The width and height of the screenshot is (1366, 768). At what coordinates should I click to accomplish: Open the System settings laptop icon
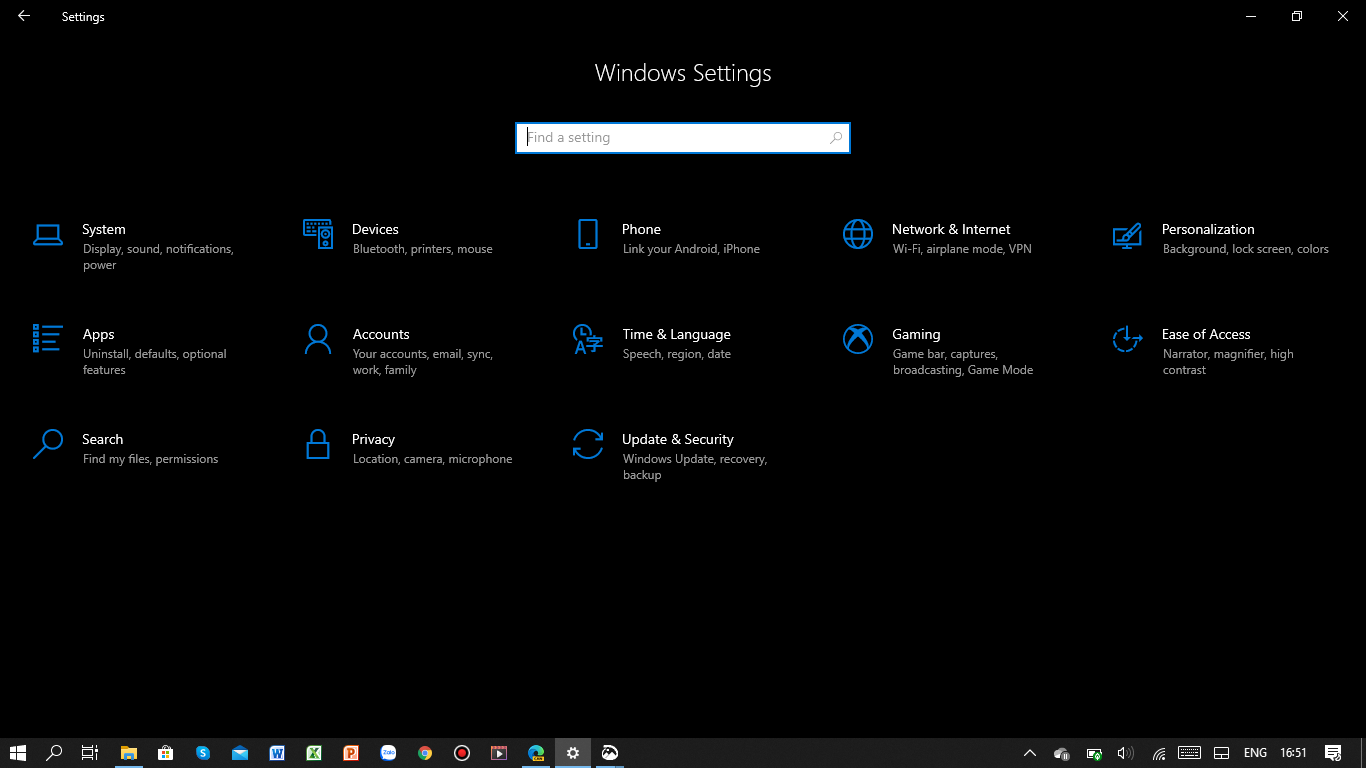click(x=48, y=235)
